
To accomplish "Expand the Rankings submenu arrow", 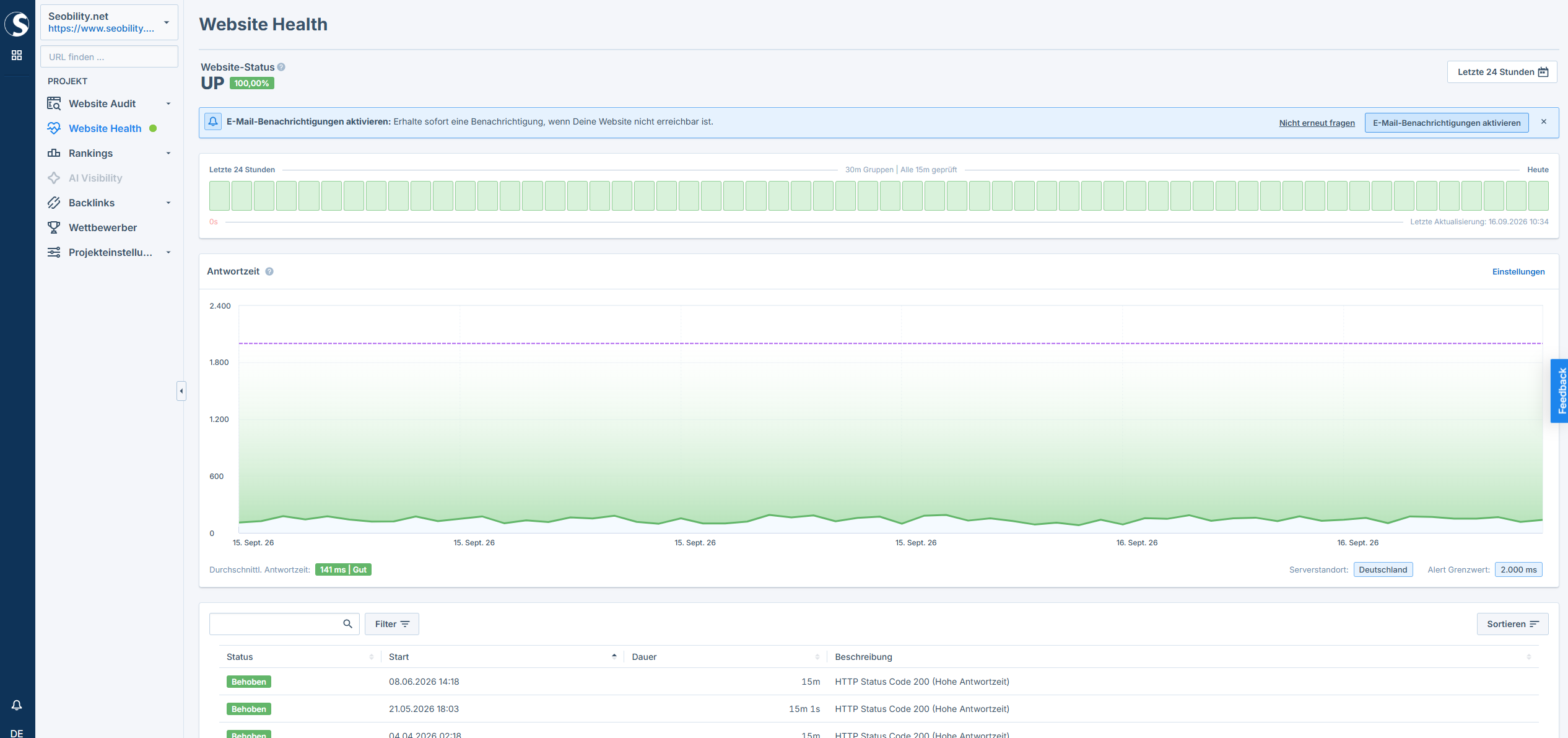I will tap(168, 153).
